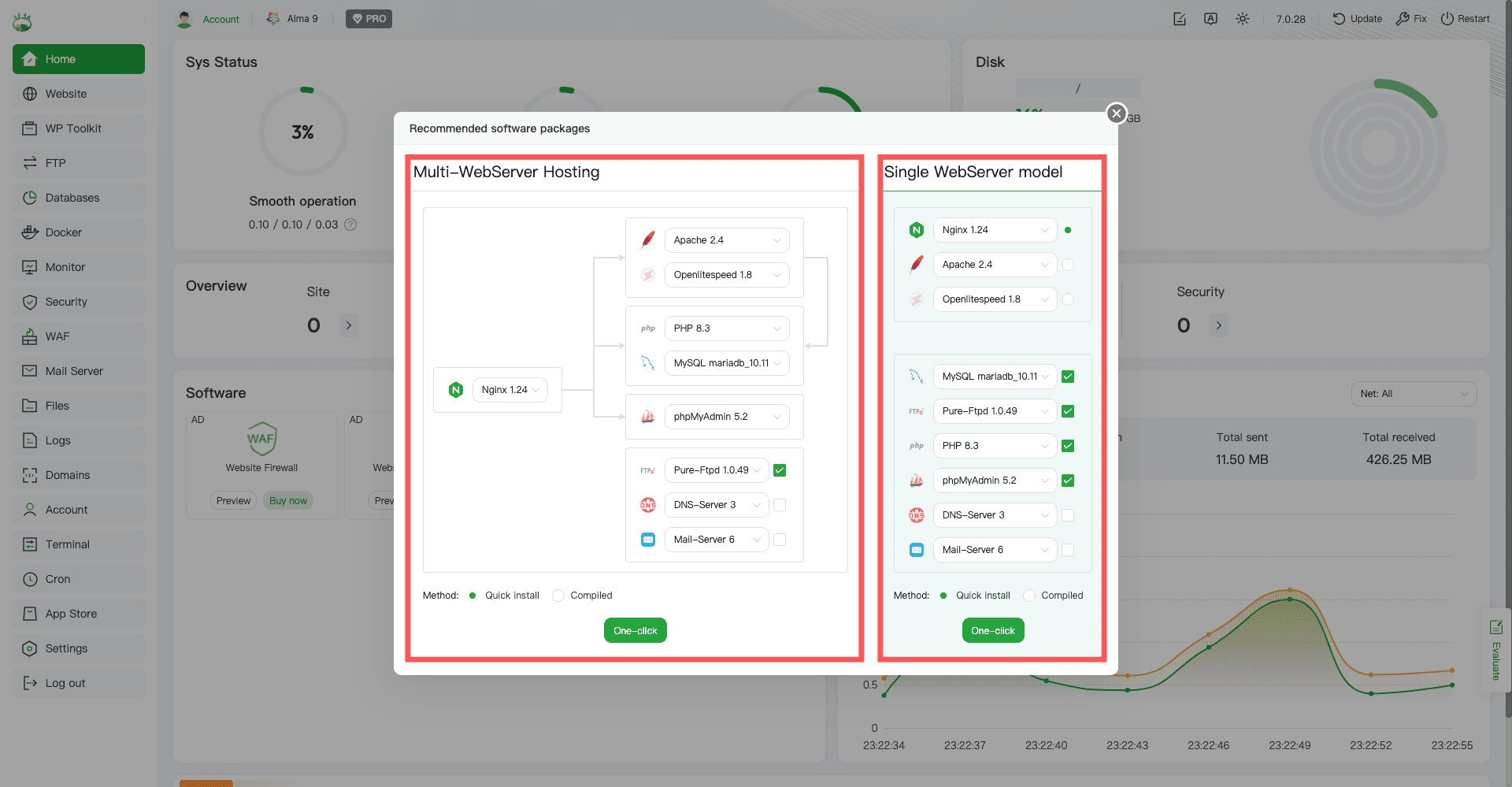Open the Net: All dropdown
This screenshot has height=787, width=1512.
pyautogui.click(x=1414, y=394)
